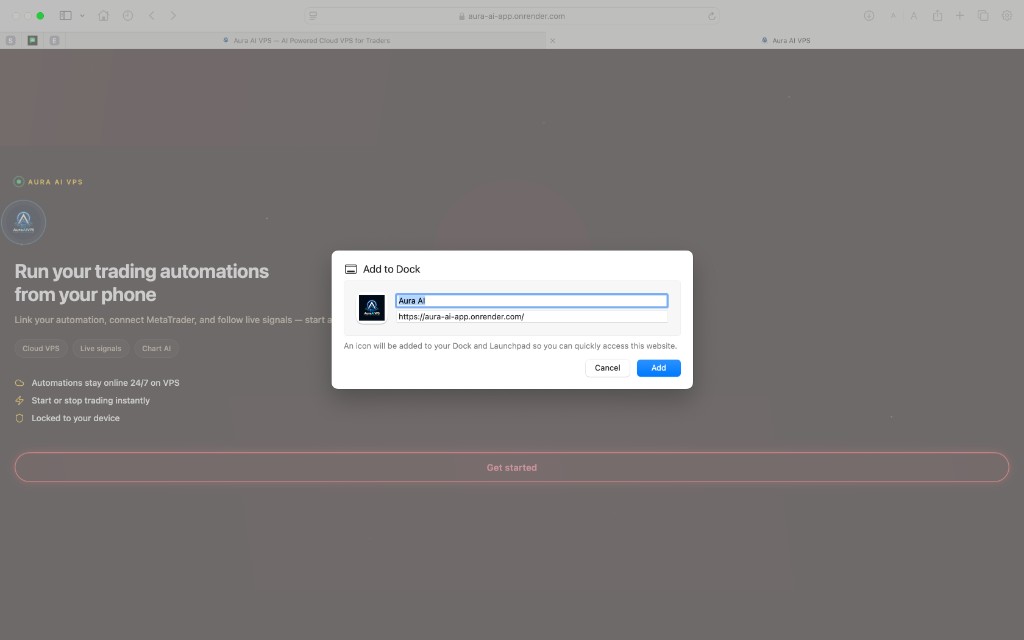
Task: Click the green fullscreen window button
Action: pos(40,16)
